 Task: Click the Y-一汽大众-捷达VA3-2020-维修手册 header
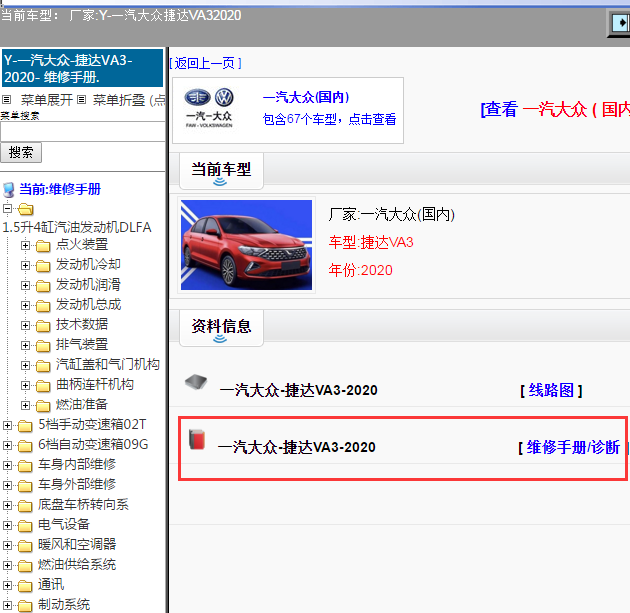83,68
